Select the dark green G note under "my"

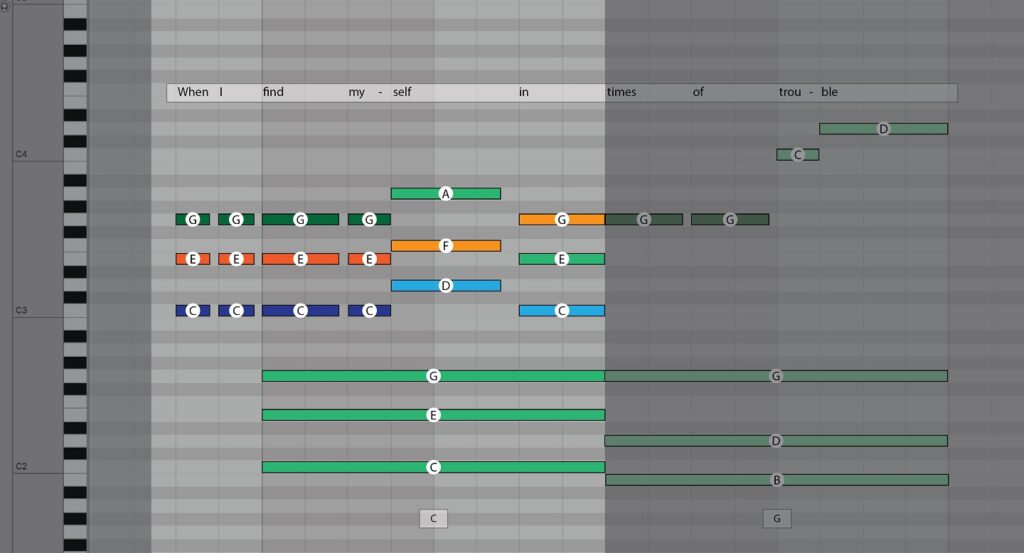(369, 219)
